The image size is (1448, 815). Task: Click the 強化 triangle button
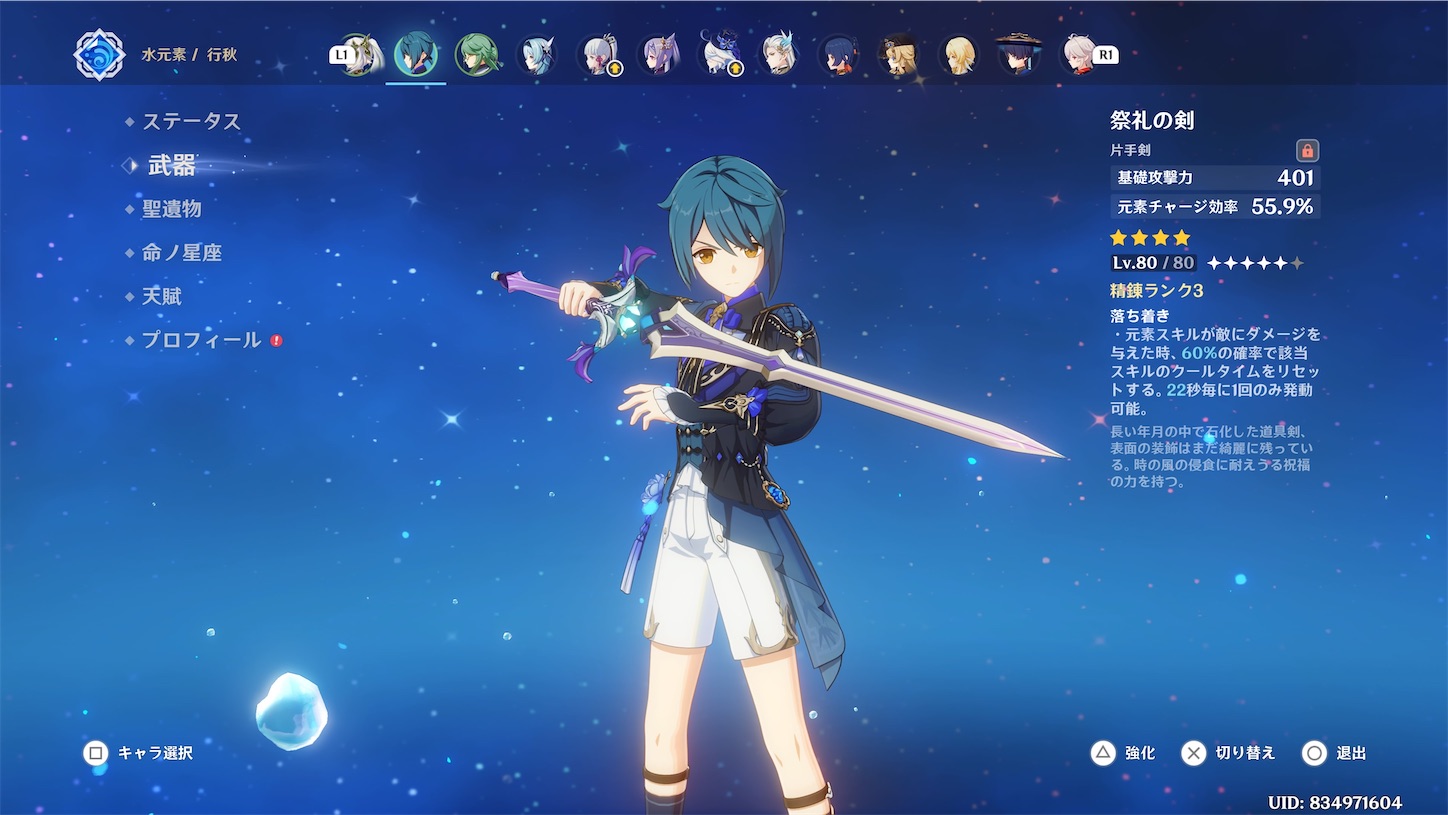[x=1123, y=753]
